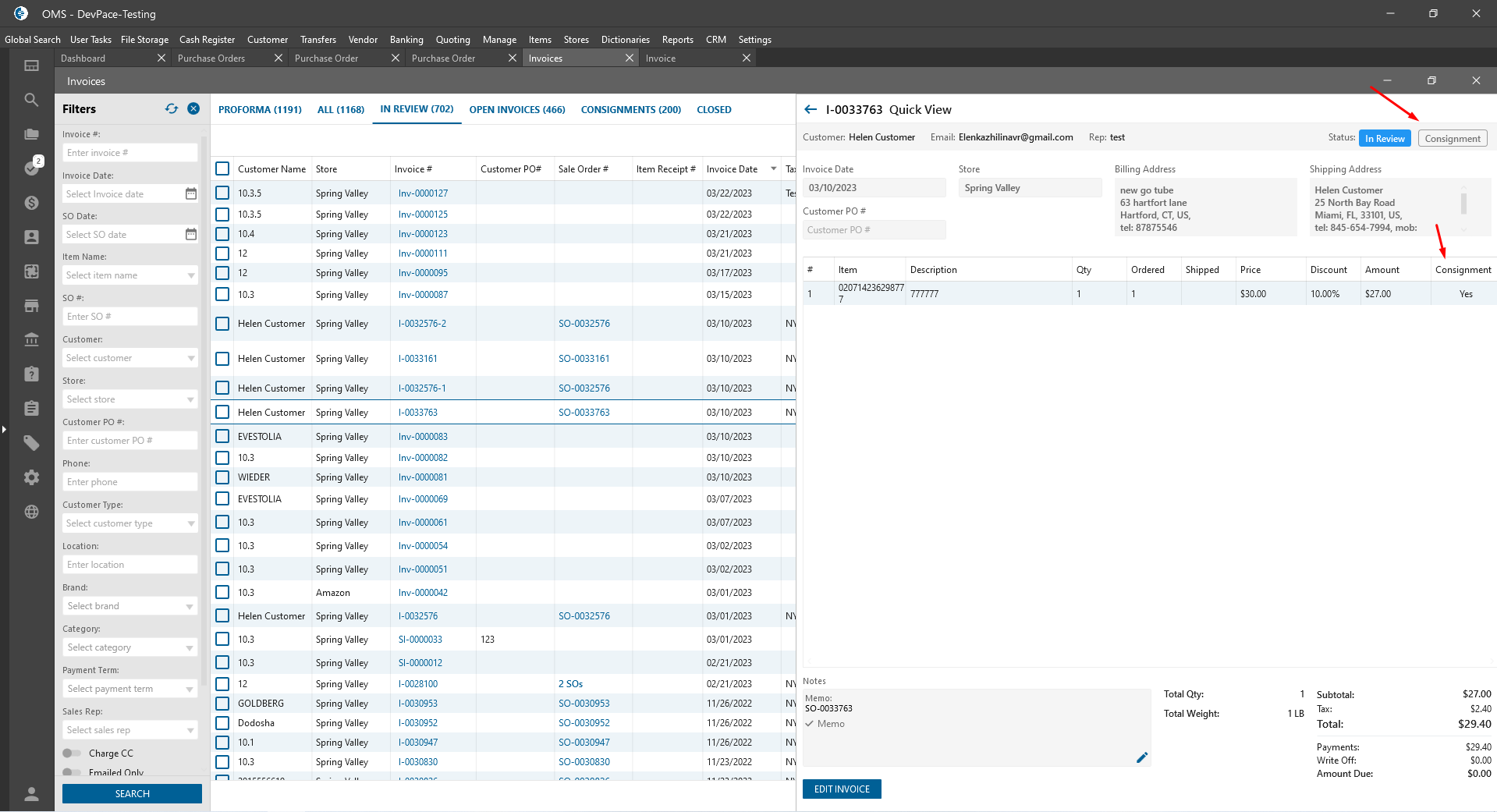Switch to the OPEN INVOICES (466) tab
Image resolution: width=1497 pixels, height=812 pixels.
(x=516, y=110)
